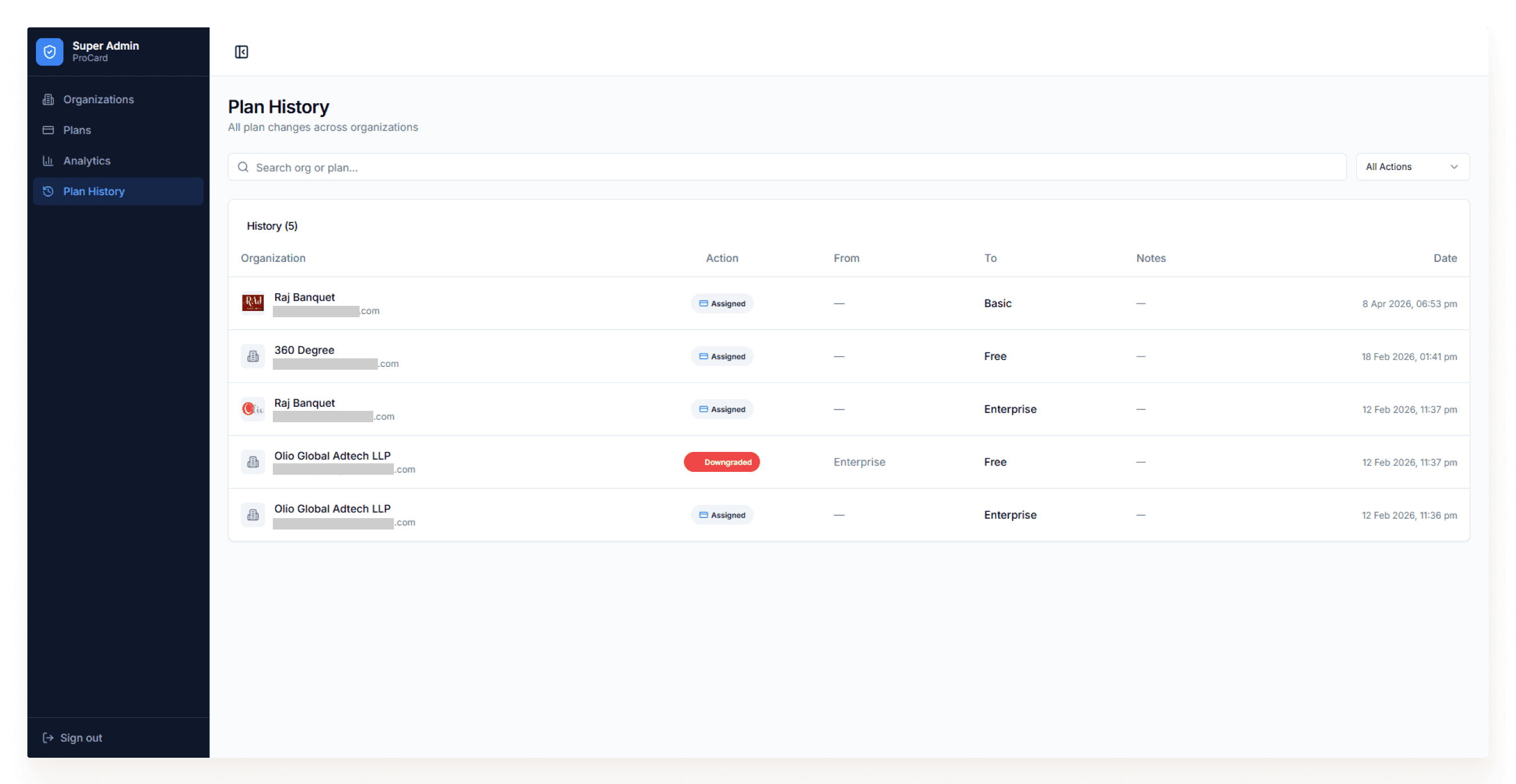
Task: Click the date '18 Feb 2026, 01:41 pm'
Action: (1409, 357)
